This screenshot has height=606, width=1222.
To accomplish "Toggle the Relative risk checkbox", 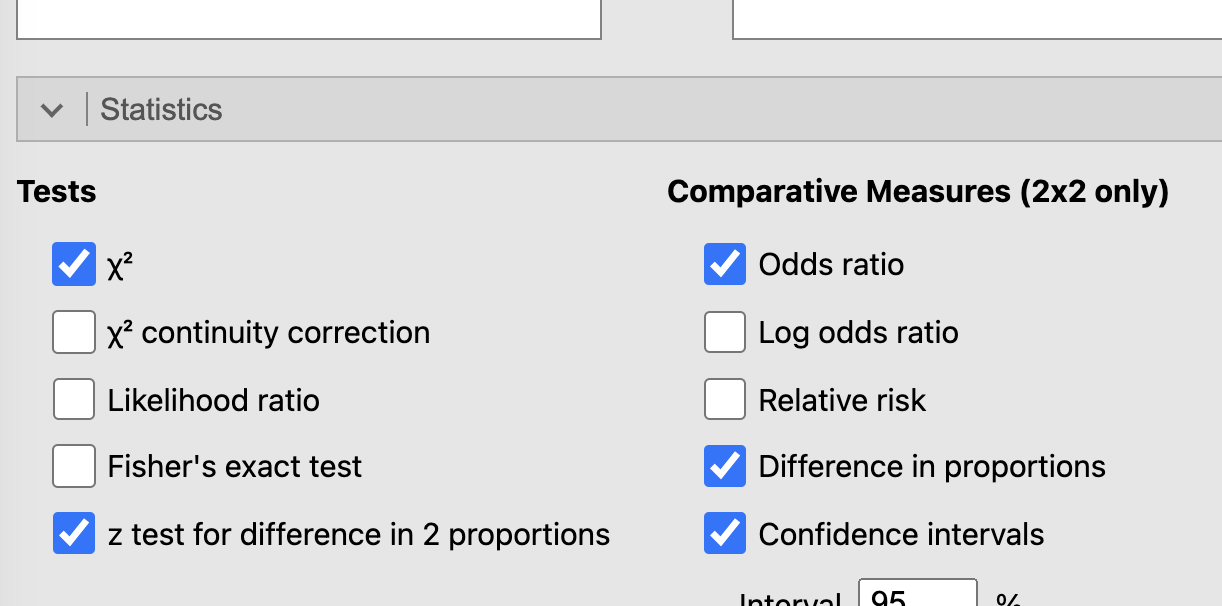I will click(x=724, y=398).
